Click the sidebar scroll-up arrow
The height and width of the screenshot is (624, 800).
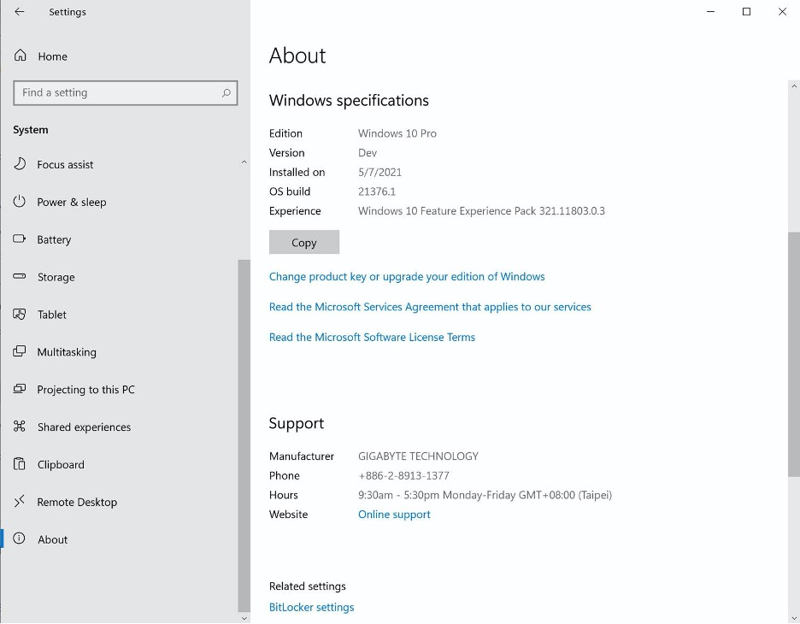click(244, 162)
